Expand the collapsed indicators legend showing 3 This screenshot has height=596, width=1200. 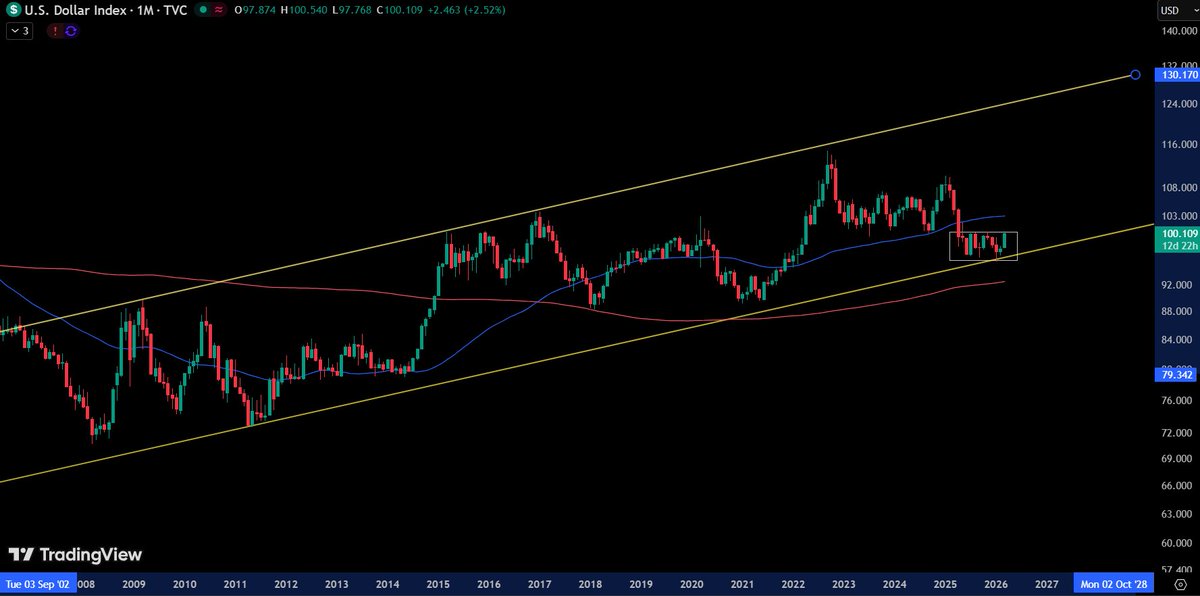[20, 31]
